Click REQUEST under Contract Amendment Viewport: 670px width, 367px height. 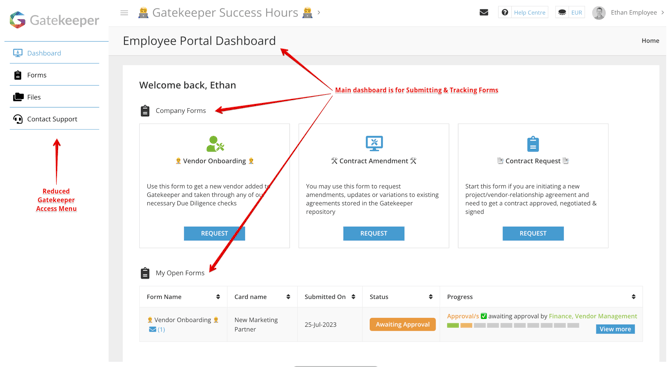click(x=374, y=233)
